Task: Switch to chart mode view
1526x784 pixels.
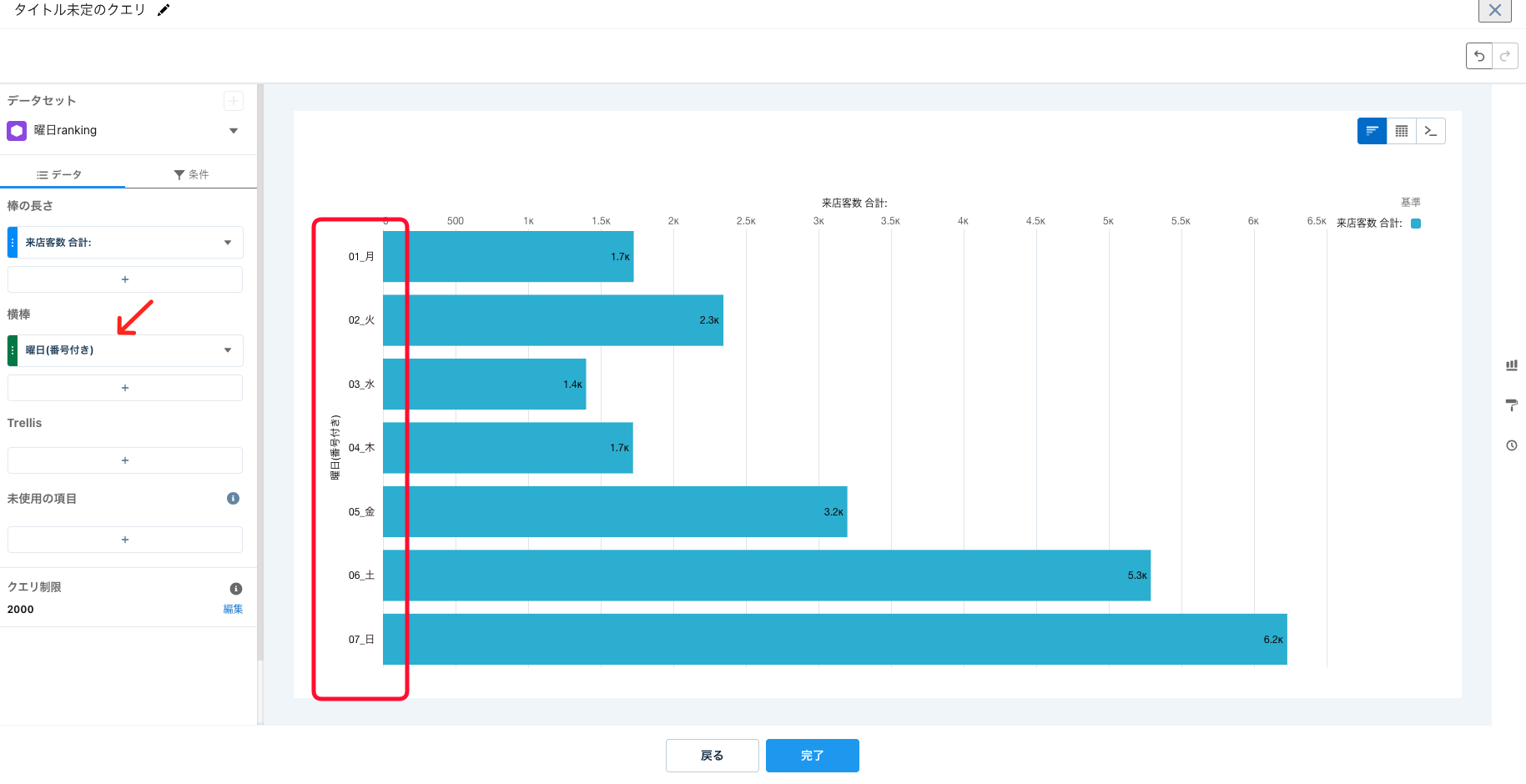Action: coord(1372,131)
